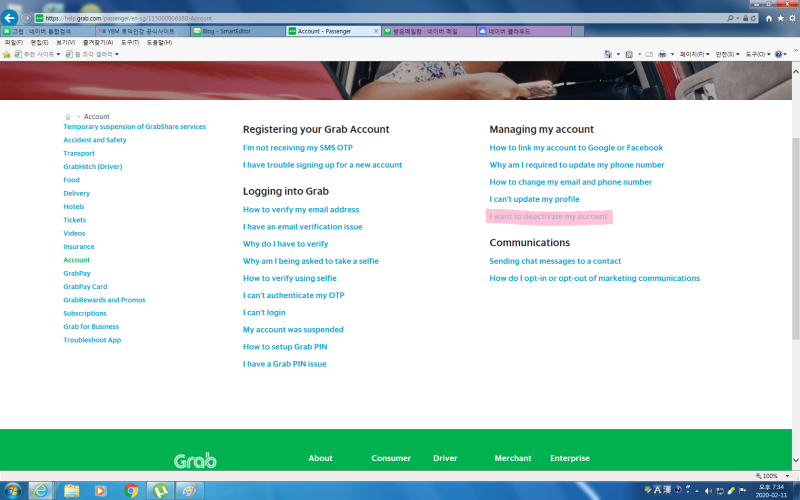Launch Google Chrome from the taskbar
Screen dimensions: 800x500
point(131,491)
